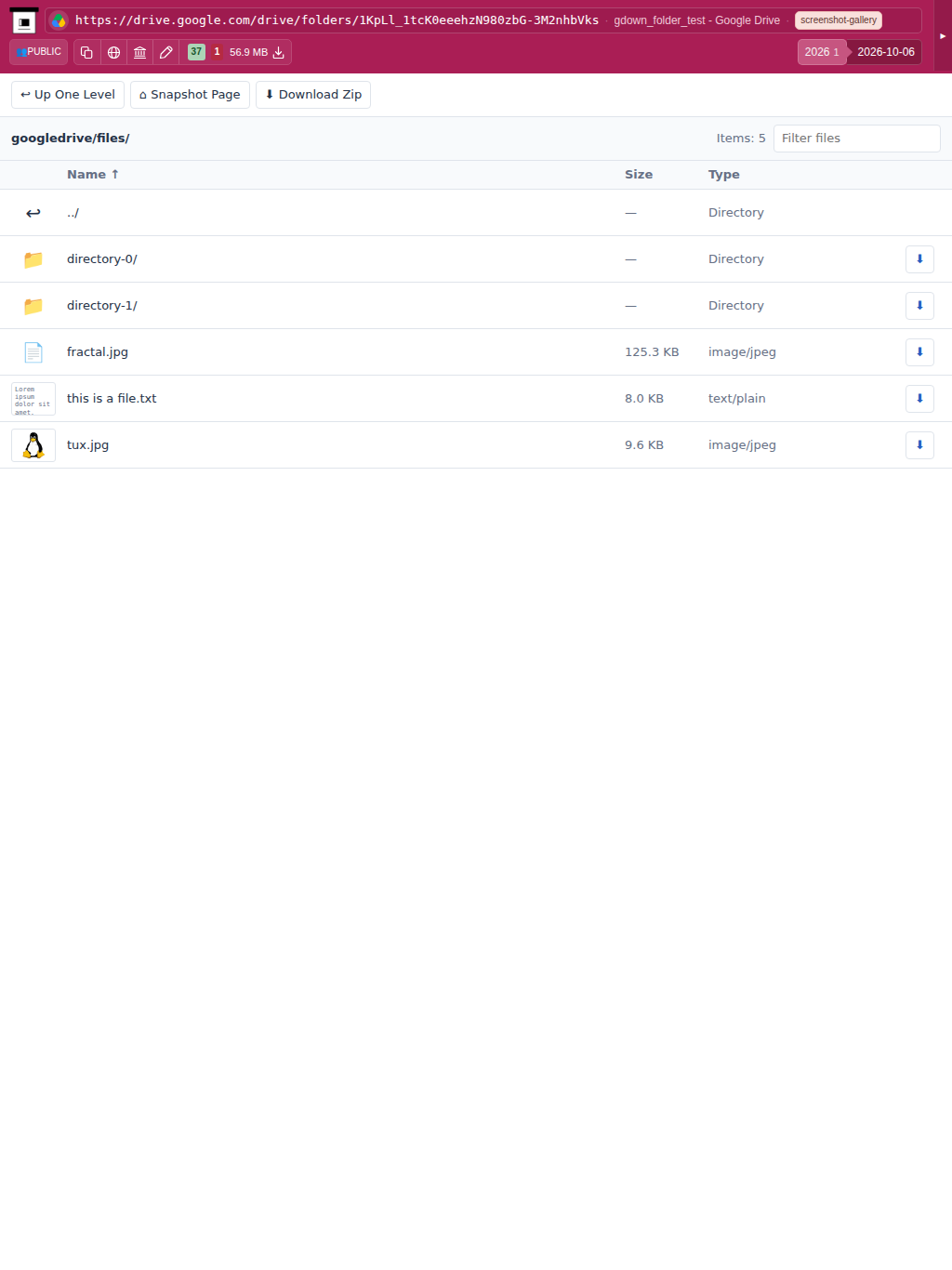The width and height of the screenshot is (952, 1270).
Task: Click the gdown_folder_test page title
Action: coord(696,20)
